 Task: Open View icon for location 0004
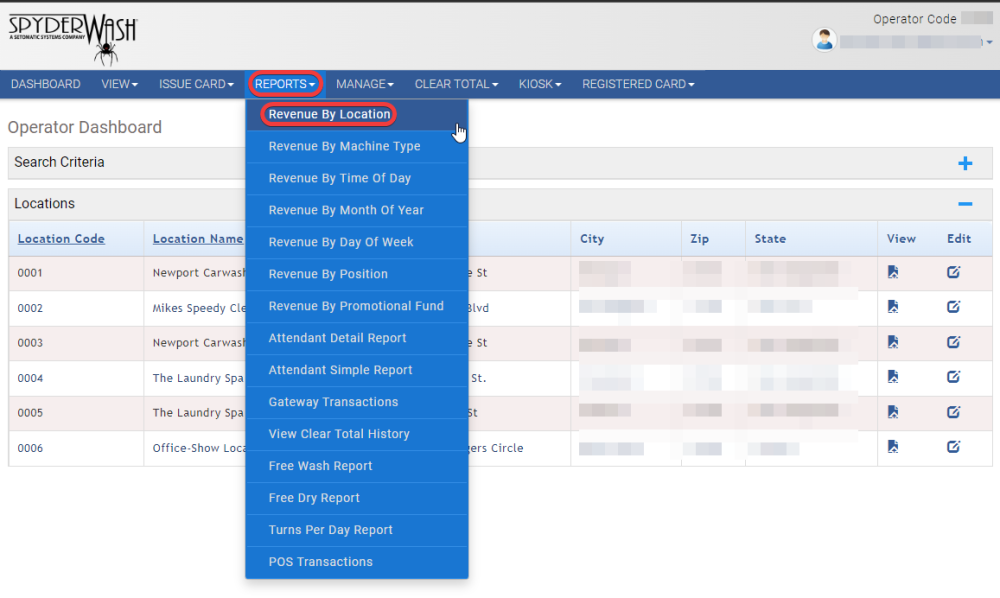tap(893, 377)
